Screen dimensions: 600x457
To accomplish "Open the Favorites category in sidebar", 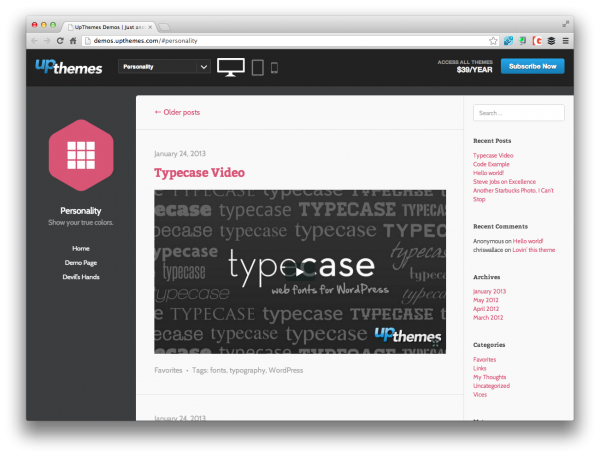I will [484, 359].
